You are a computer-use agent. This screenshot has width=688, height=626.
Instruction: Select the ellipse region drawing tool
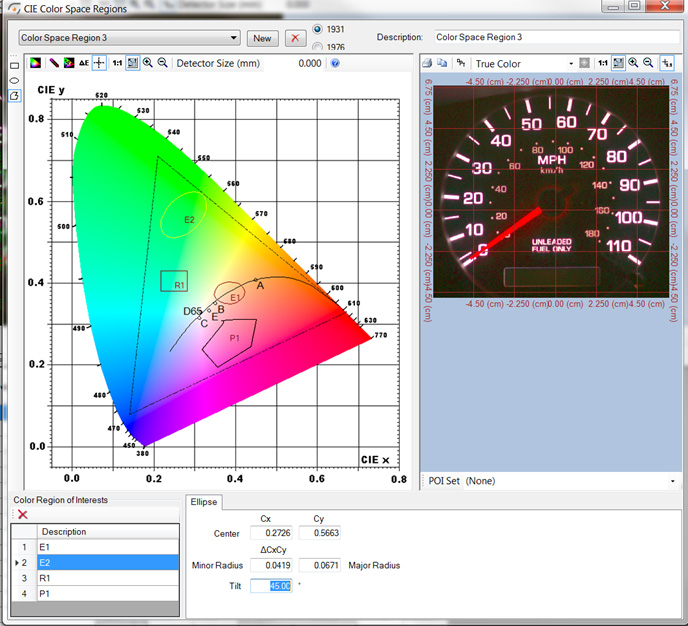[x=14, y=79]
